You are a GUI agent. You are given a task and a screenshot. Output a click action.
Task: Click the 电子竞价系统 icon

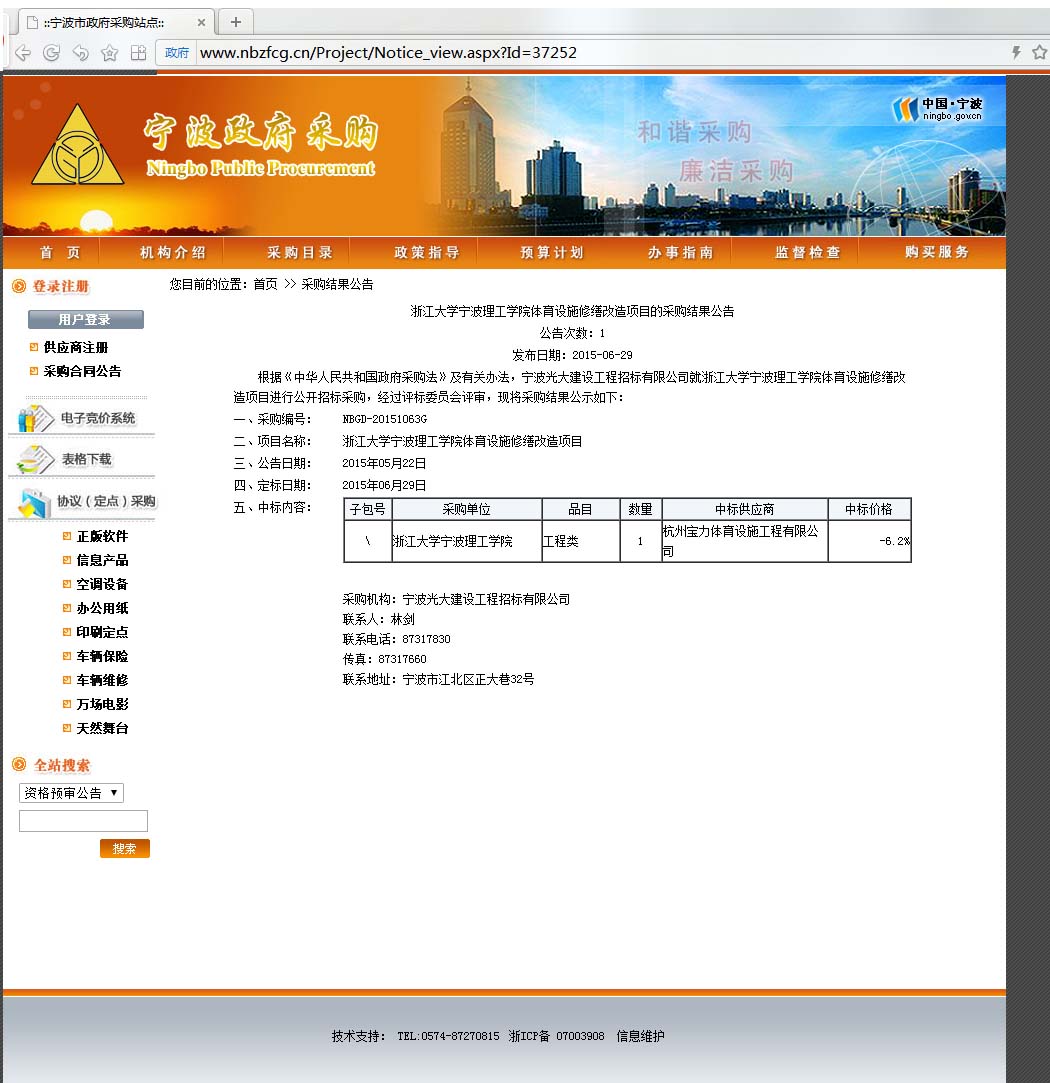pyautogui.click(x=36, y=418)
